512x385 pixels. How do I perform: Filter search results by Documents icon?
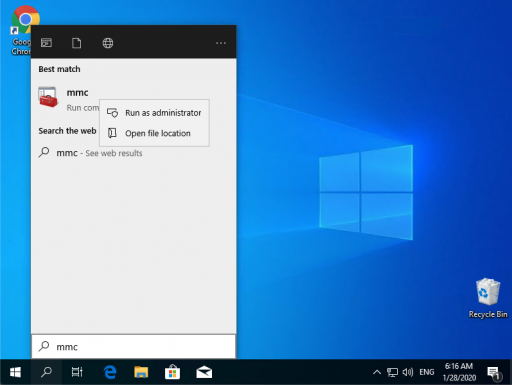tap(77, 43)
